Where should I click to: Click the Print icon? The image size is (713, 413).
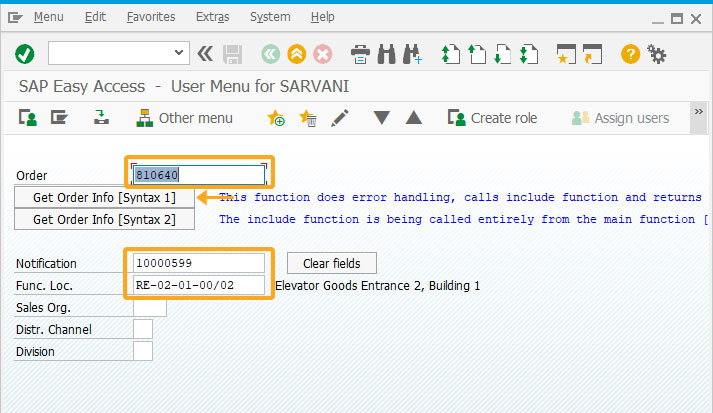tap(361, 55)
